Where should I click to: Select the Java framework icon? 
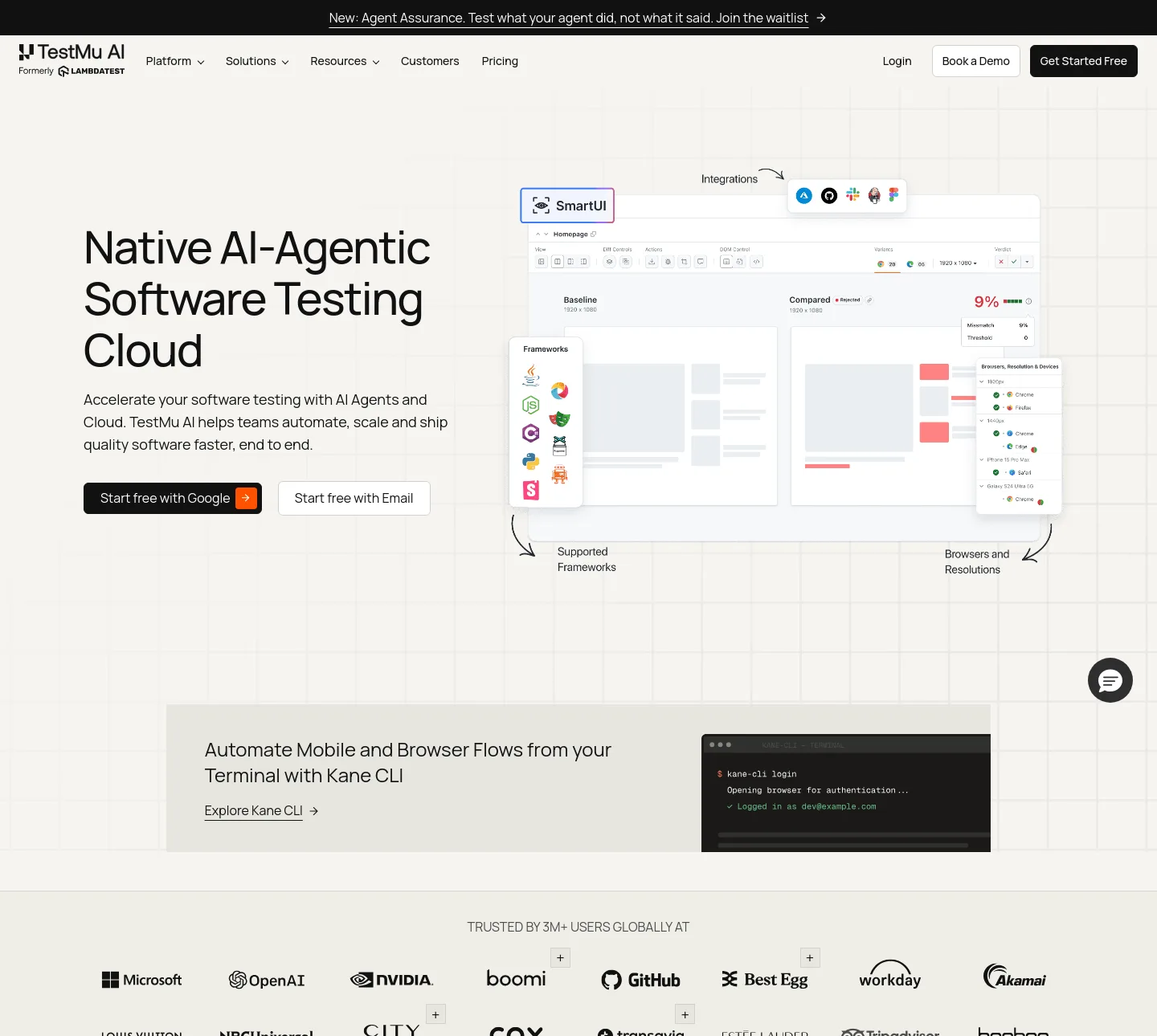coord(531,375)
